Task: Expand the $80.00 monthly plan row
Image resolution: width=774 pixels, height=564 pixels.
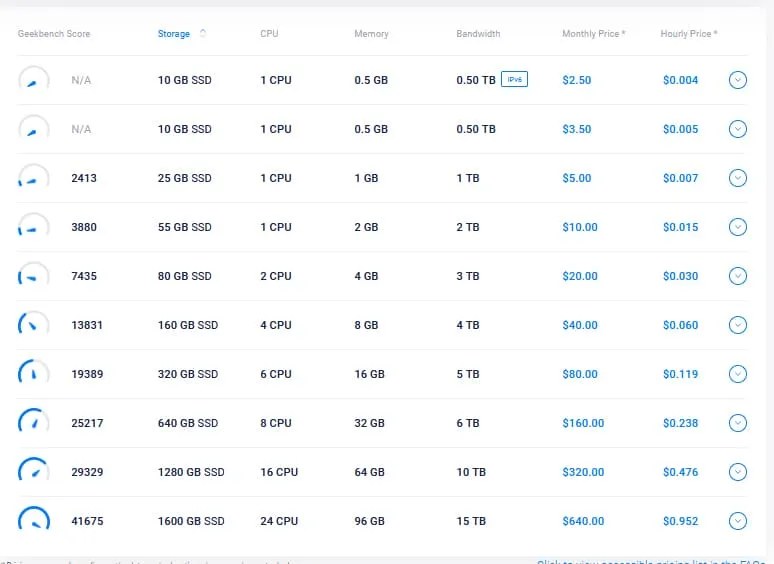Action: 737,374
